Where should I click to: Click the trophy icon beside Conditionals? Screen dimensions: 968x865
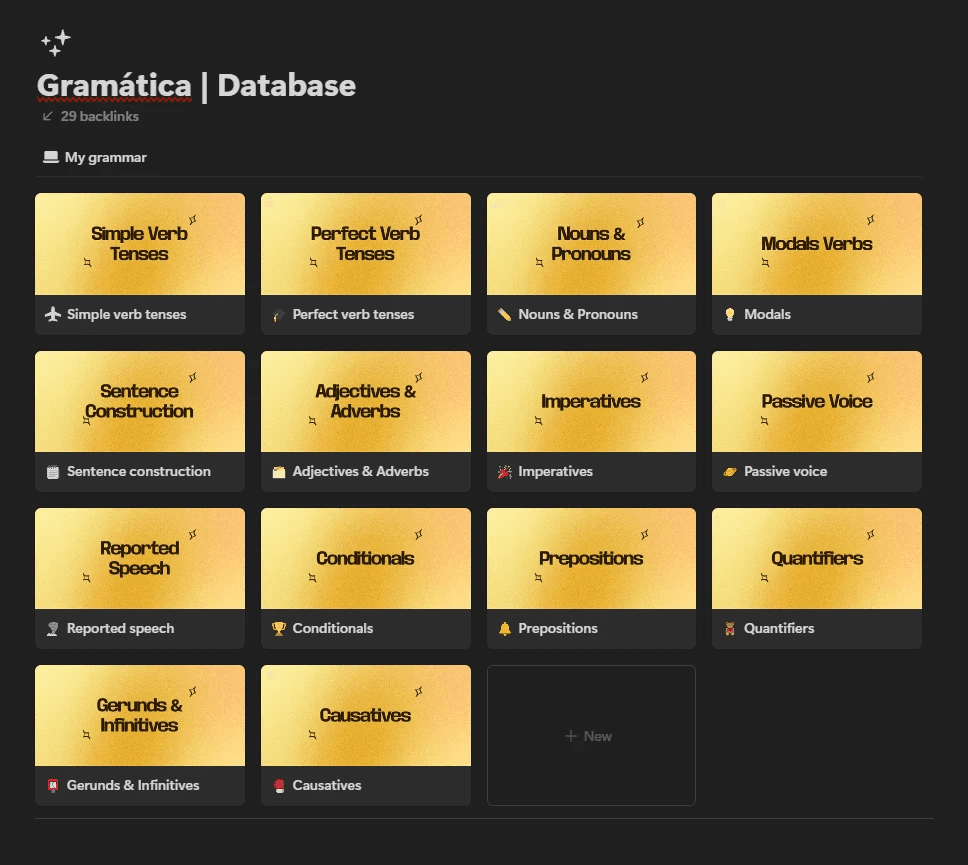(279, 629)
